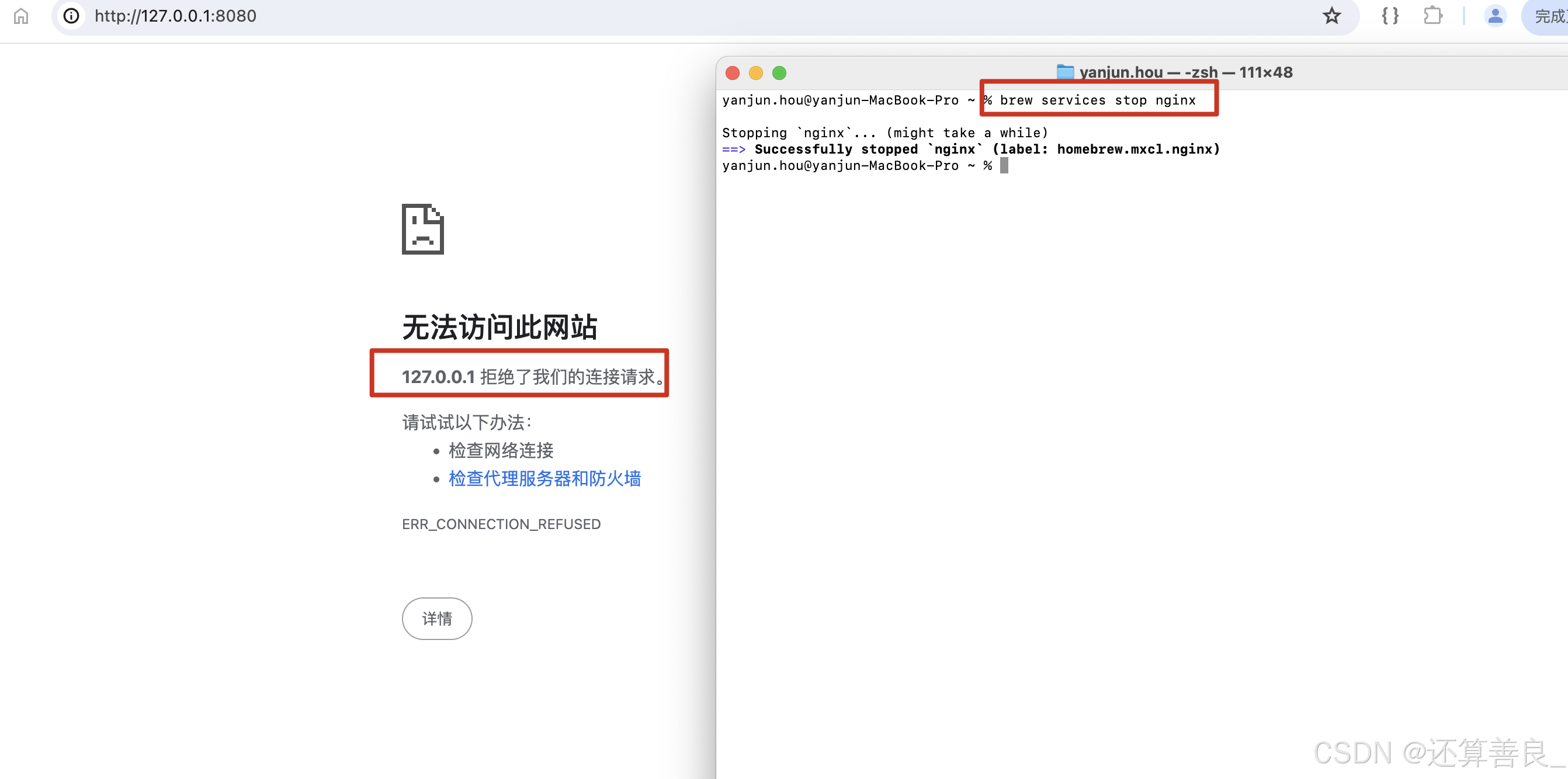Click the 请试试以下办法 text
Screen dimensions: 1568x779
coord(467,422)
